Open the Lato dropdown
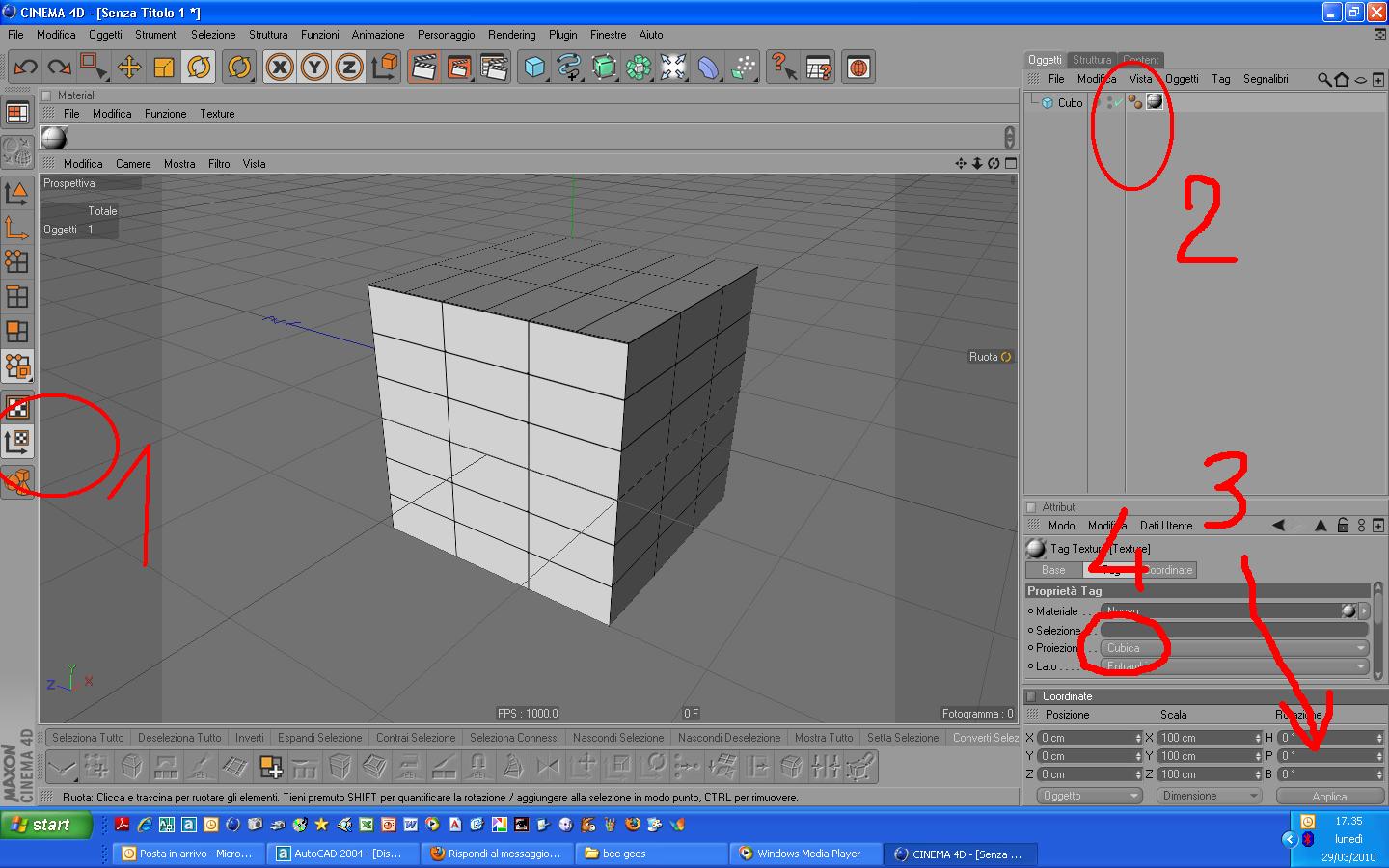The height and width of the screenshot is (868, 1389). click(x=1235, y=666)
